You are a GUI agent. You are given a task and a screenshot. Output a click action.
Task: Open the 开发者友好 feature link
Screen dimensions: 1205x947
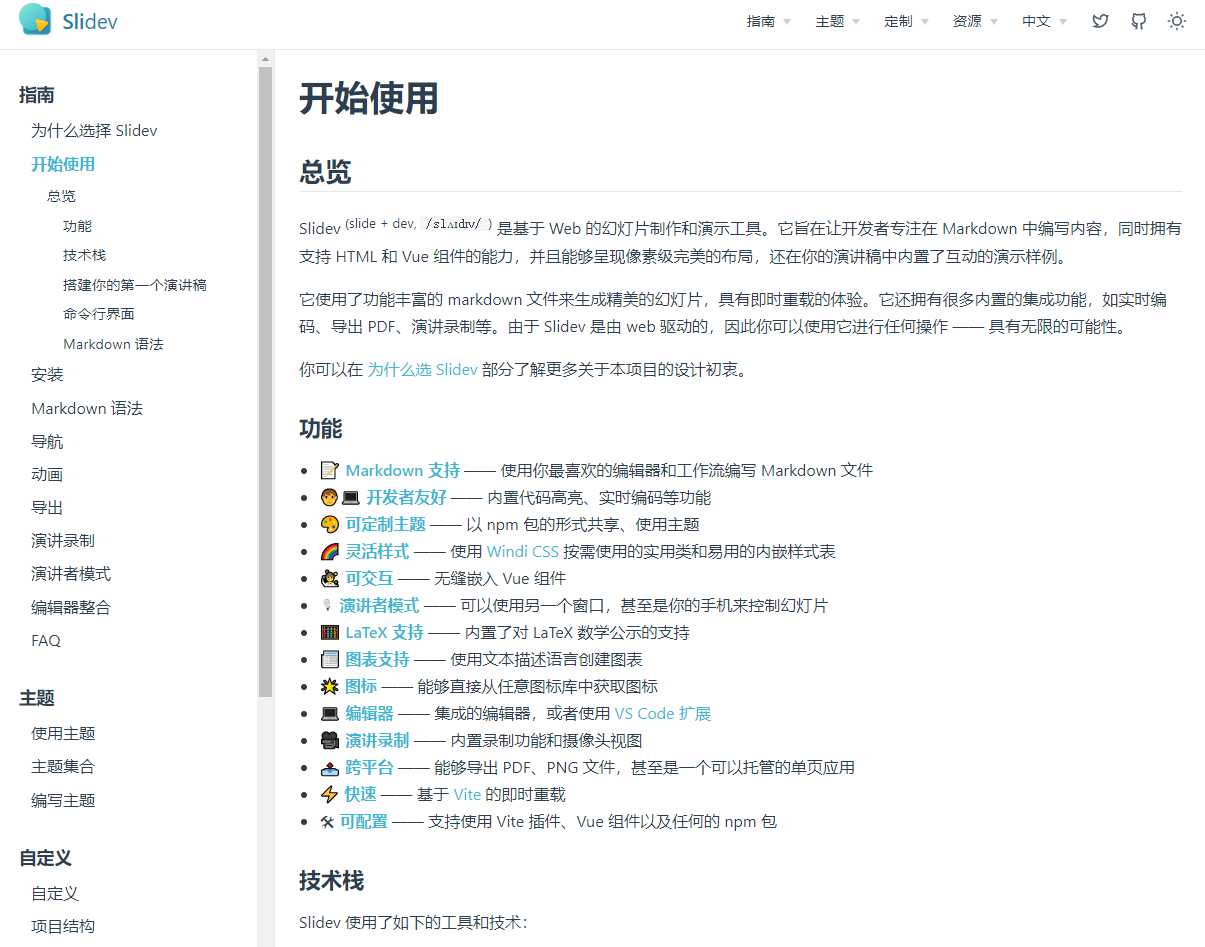(406, 497)
